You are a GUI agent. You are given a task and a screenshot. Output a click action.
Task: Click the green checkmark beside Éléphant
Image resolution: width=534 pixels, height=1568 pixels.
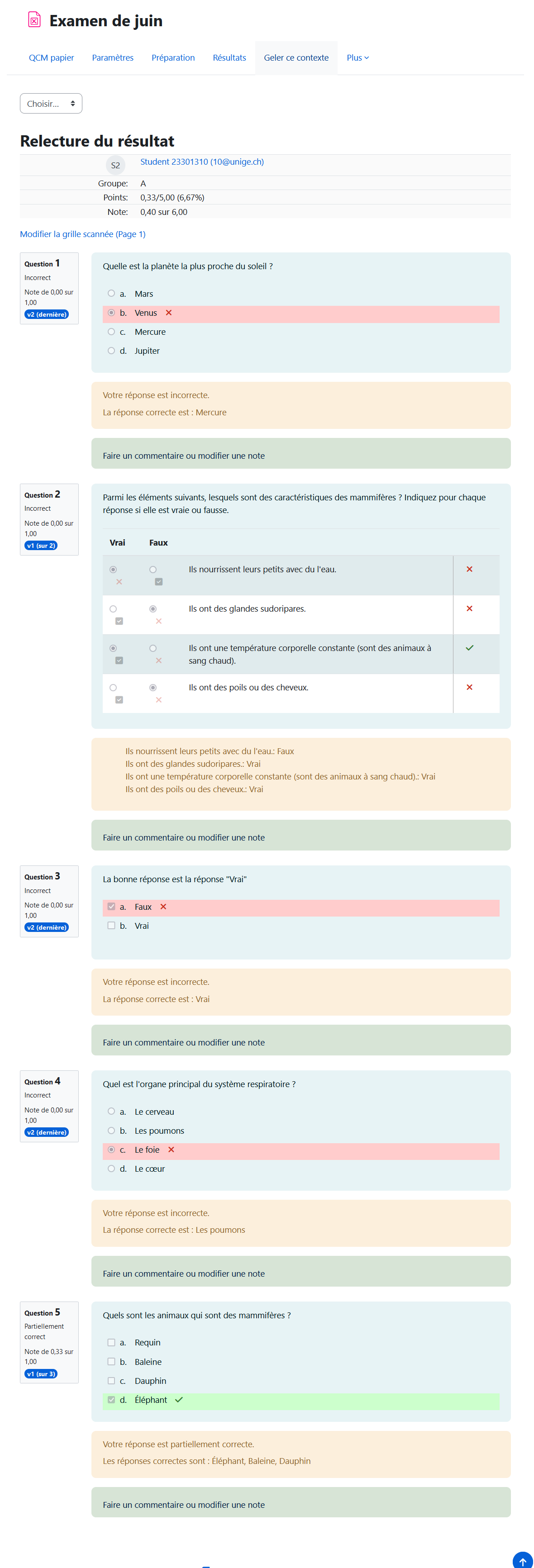pyautogui.click(x=178, y=1399)
